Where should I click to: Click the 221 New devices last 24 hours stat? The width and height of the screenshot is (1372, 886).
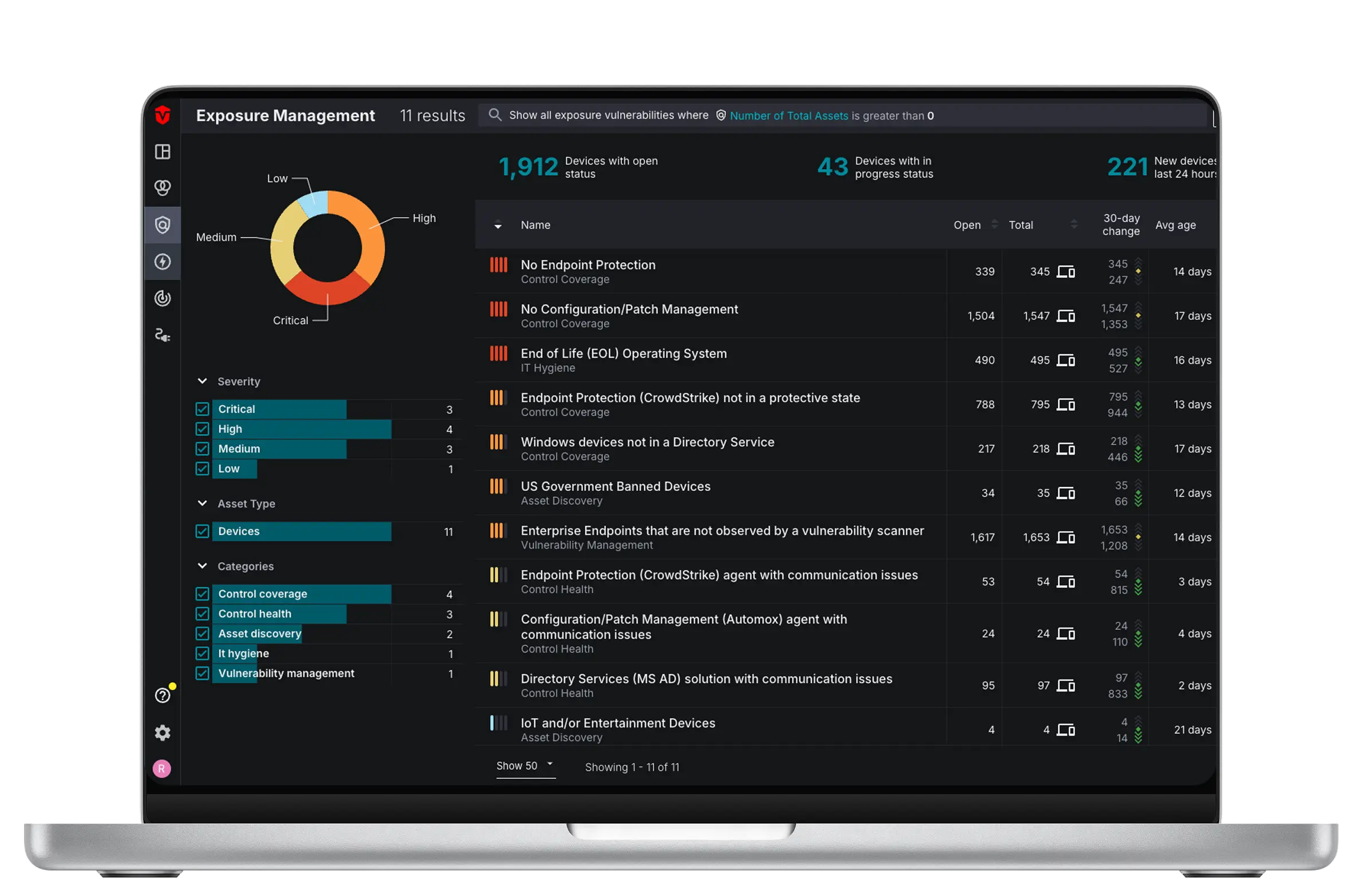coord(1161,167)
